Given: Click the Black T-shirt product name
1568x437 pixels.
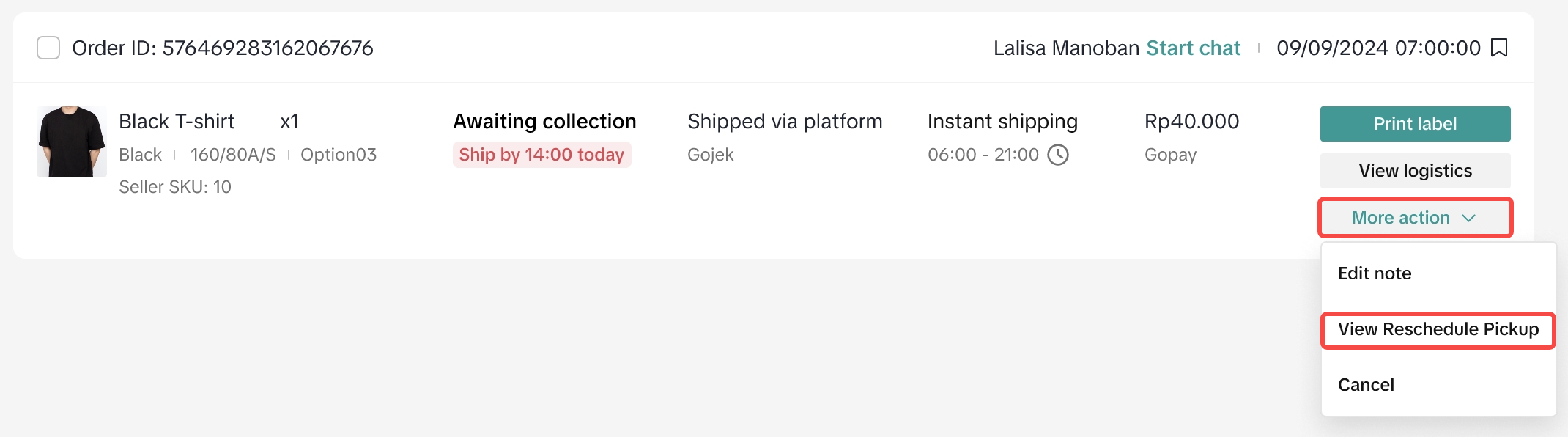Looking at the screenshot, I should point(177,120).
